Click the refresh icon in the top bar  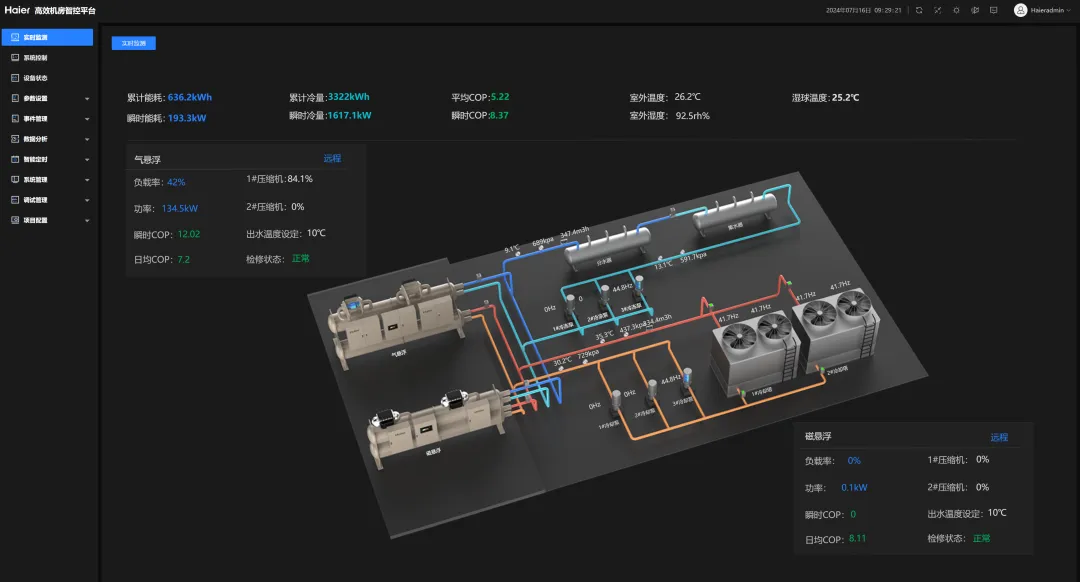(919, 10)
